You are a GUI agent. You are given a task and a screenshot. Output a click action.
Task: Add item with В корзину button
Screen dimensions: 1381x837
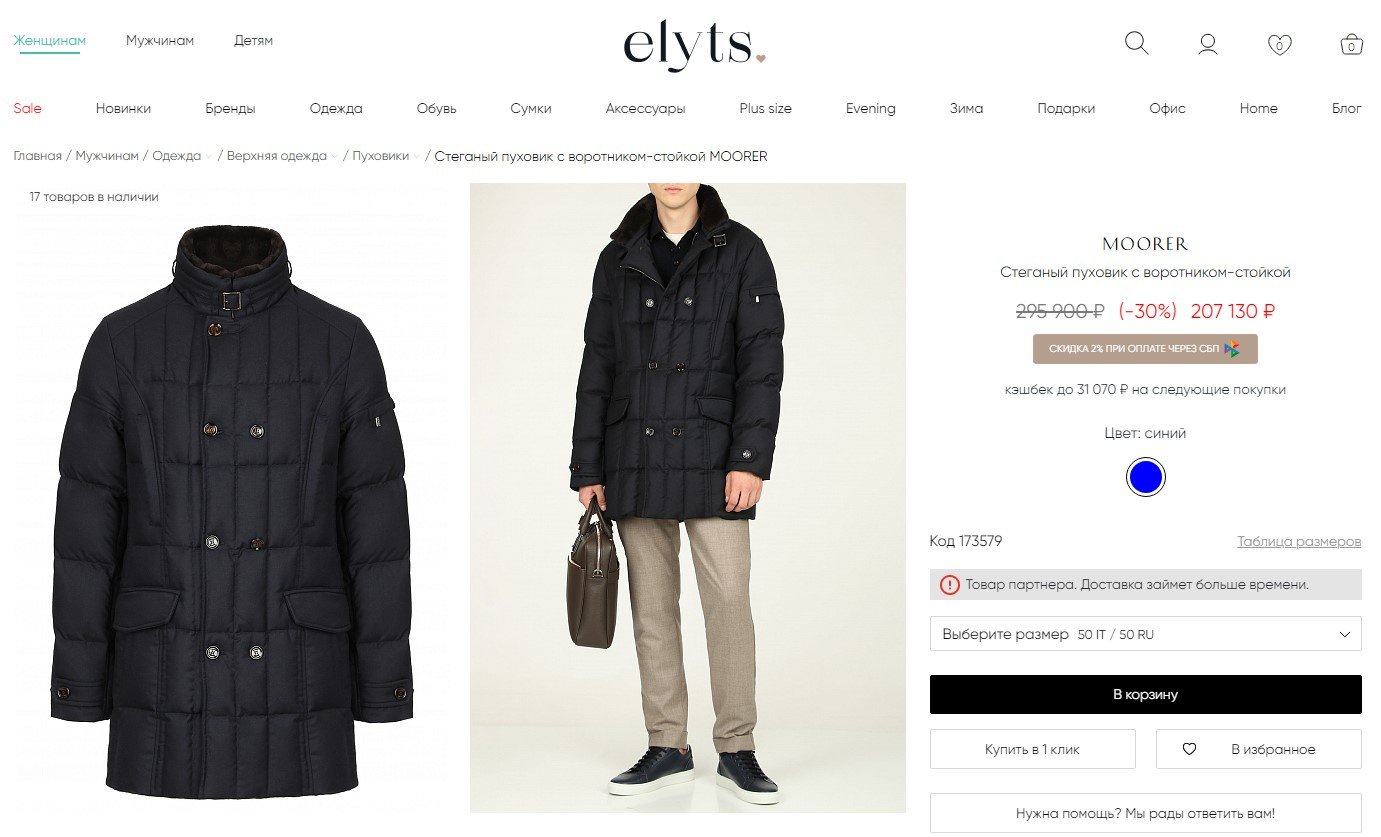(1145, 695)
